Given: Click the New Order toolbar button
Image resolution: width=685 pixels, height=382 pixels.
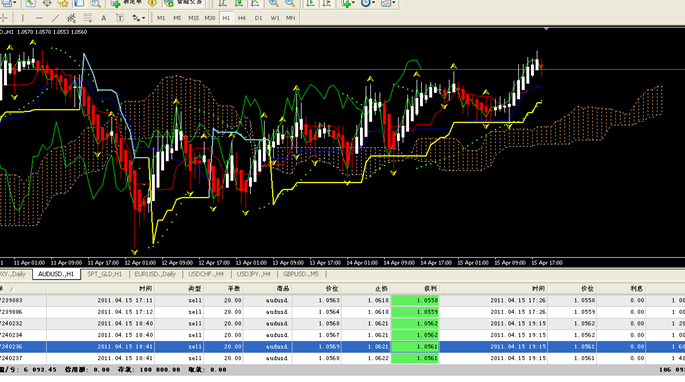Looking at the screenshot, I should (x=127, y=3).
